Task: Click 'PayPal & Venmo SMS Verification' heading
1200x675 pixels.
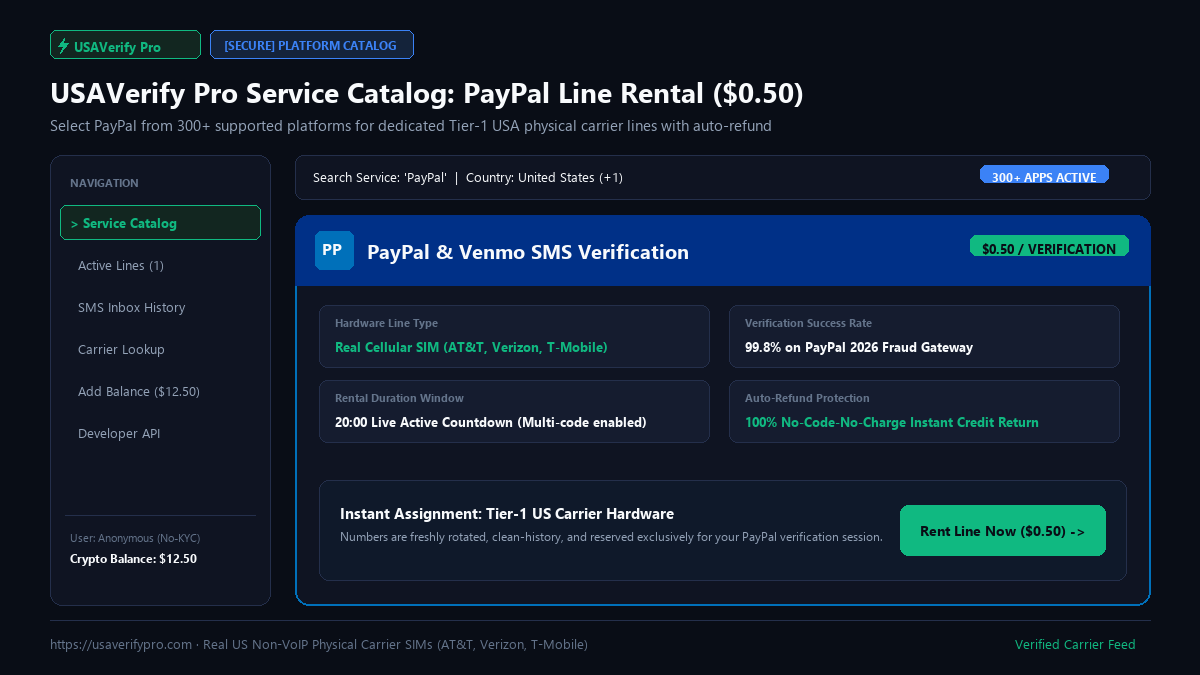Action: click(528, 252)
